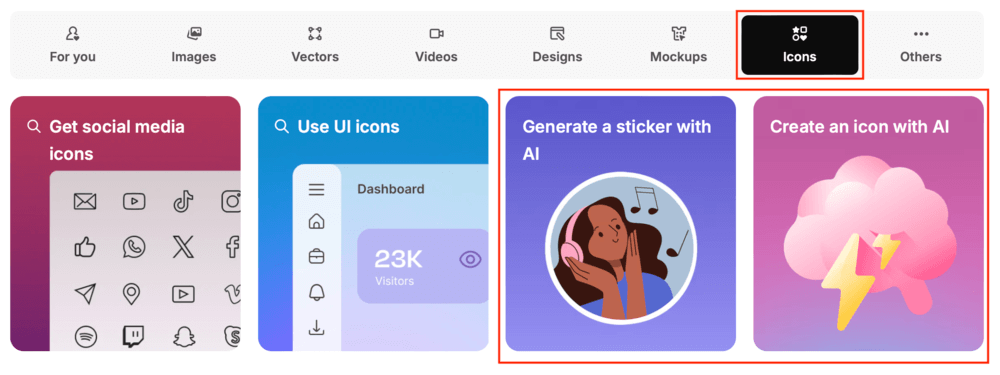Viewport: 1000px width, 375px height.
Task: Click the Icons tab
Action: [800, 45]
